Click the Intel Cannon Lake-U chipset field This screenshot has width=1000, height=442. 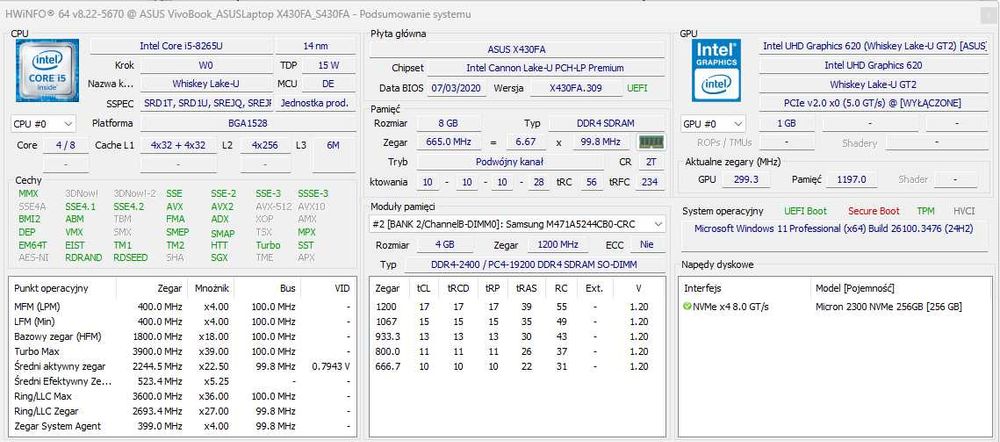pos(545,68)
